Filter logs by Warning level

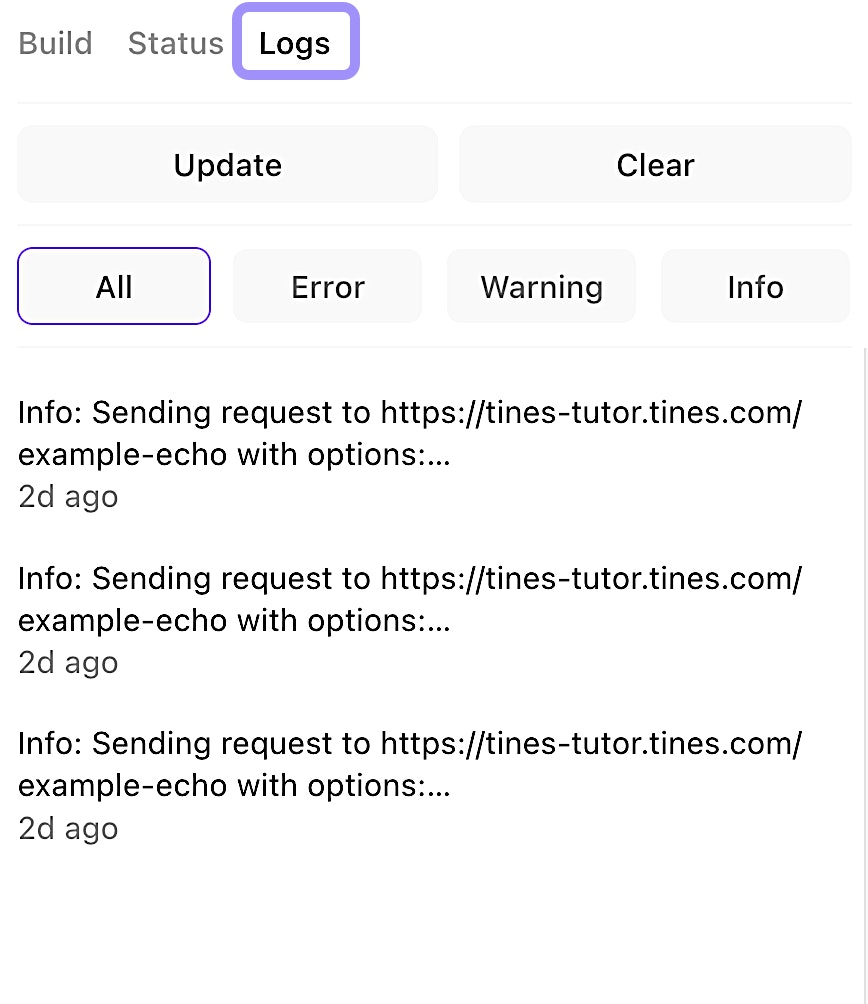[x=541, y=287]
